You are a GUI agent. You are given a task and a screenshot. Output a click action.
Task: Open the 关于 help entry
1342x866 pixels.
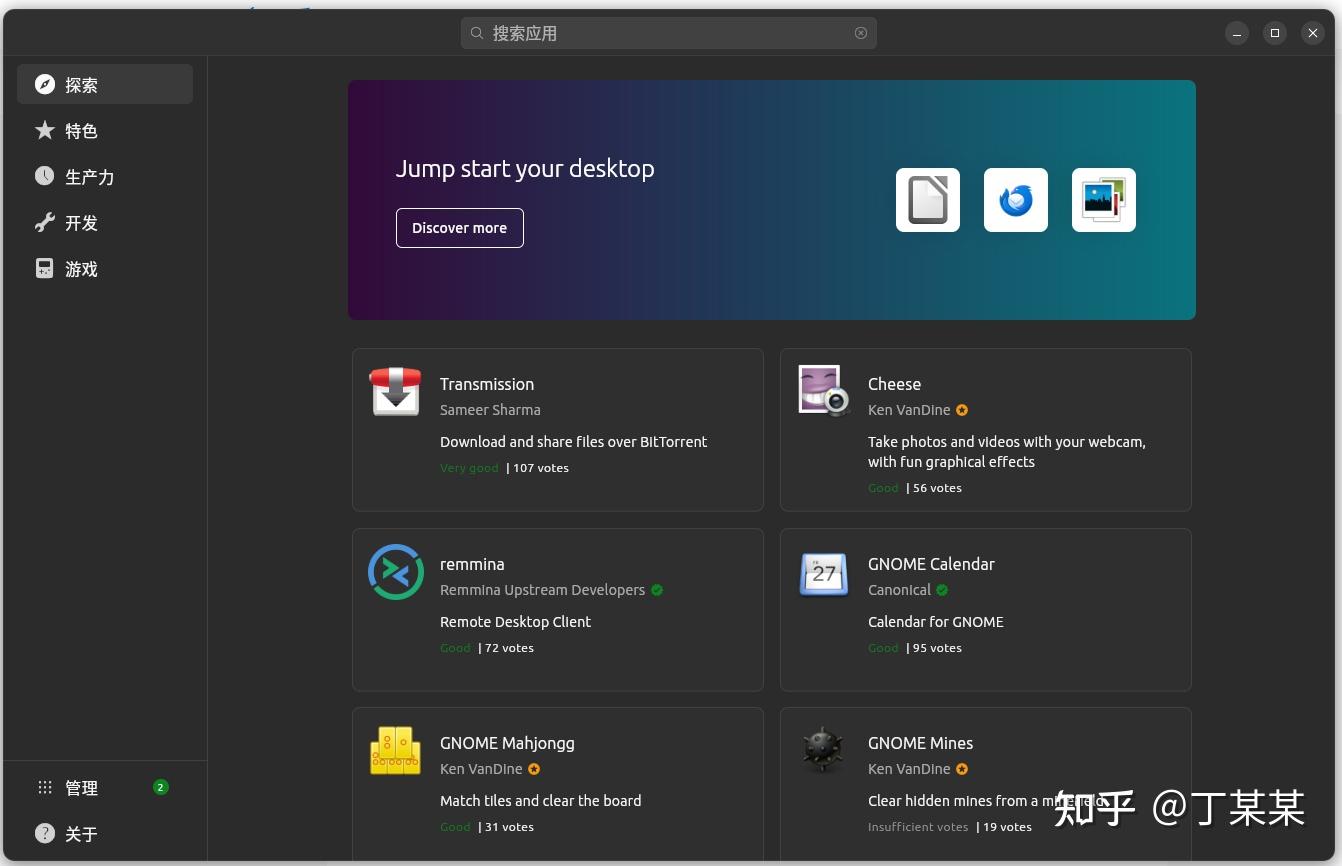(81, 833)
